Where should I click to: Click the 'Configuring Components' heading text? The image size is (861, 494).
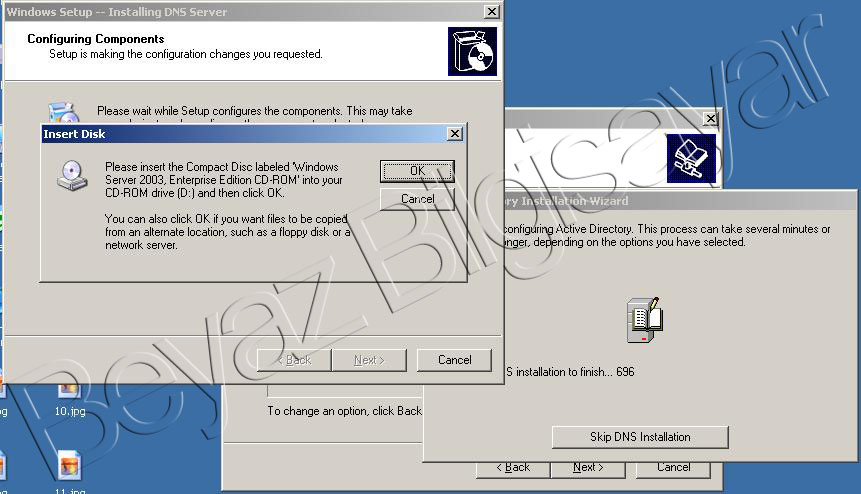click(x=96, y=39)
